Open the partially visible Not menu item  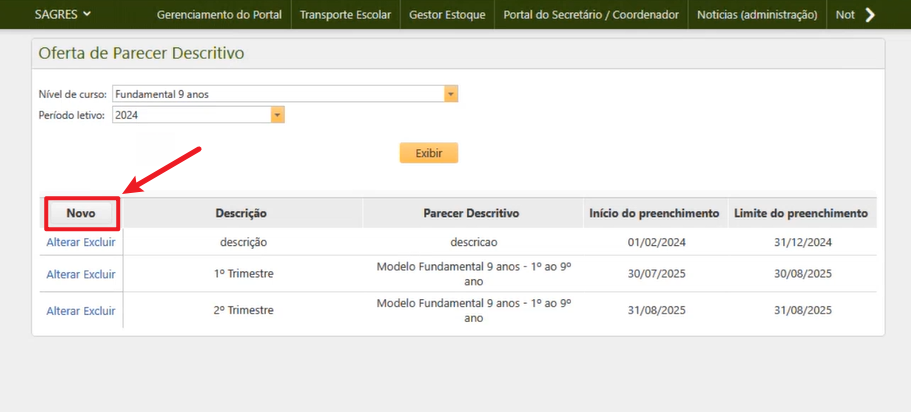(x=845, y=15)
